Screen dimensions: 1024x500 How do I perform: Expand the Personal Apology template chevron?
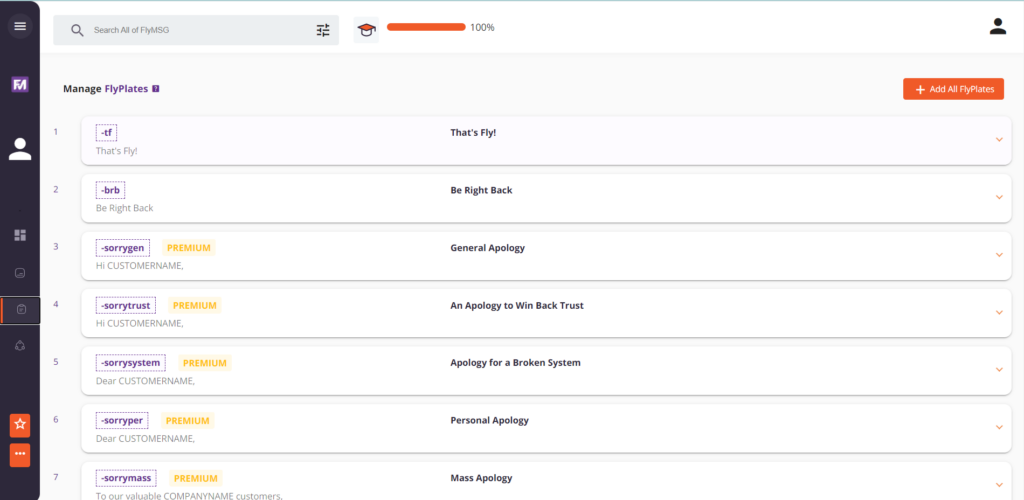click(998, 428)
